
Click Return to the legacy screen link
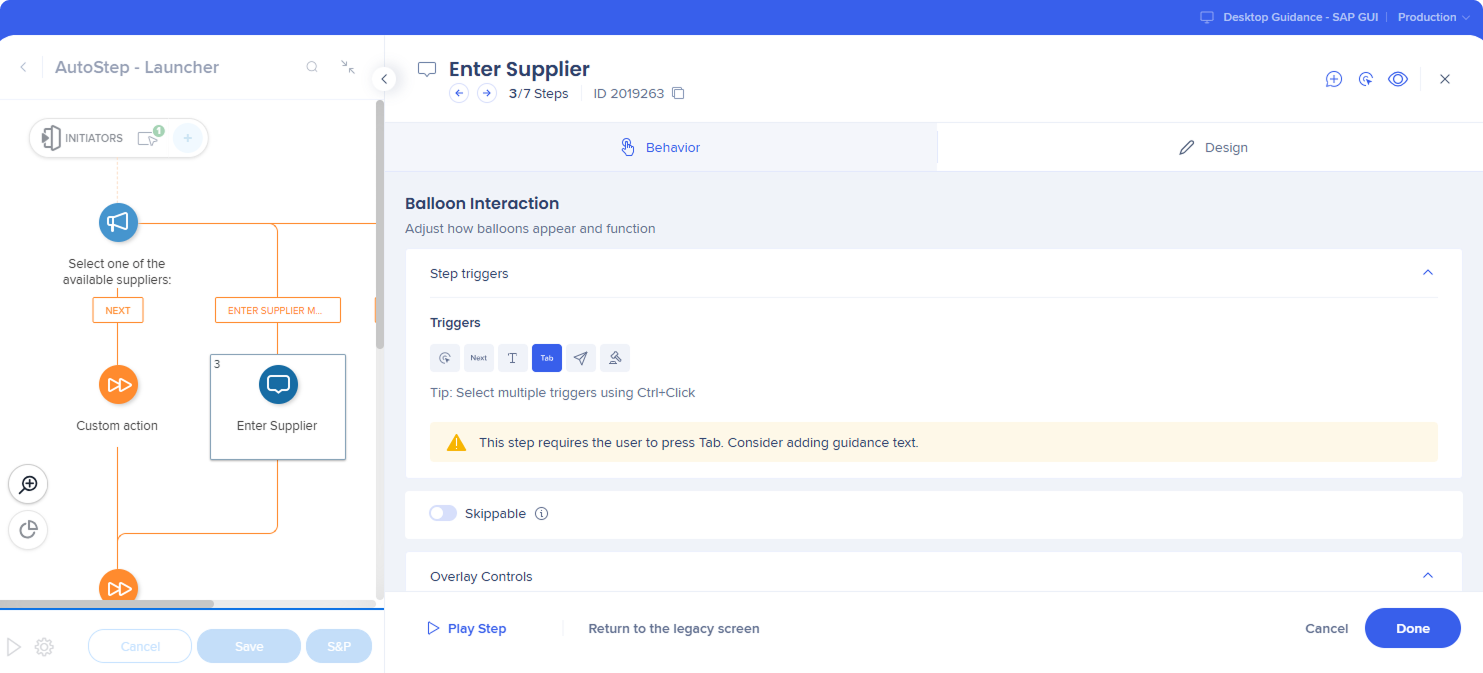coord(673,629)
